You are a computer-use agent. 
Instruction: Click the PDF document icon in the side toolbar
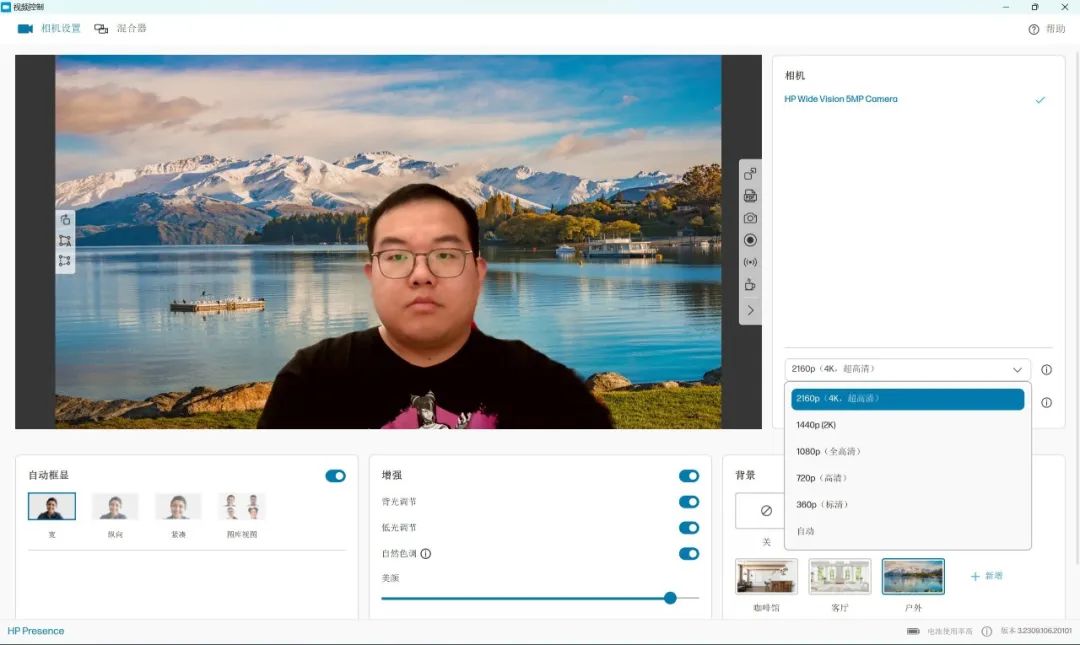750,196
